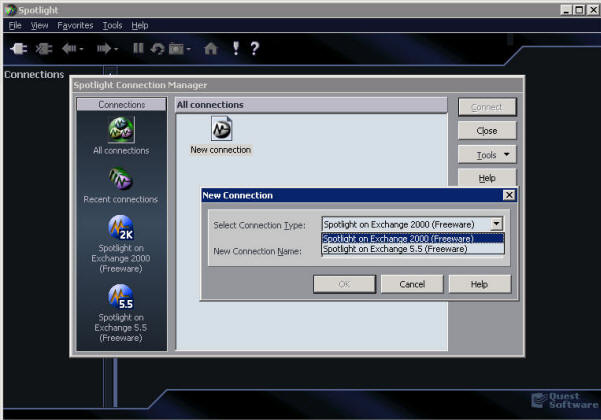This screenshot has height=420, width=601.
Task: Click the Connect plug icon in toolbar
Action: 18,49
